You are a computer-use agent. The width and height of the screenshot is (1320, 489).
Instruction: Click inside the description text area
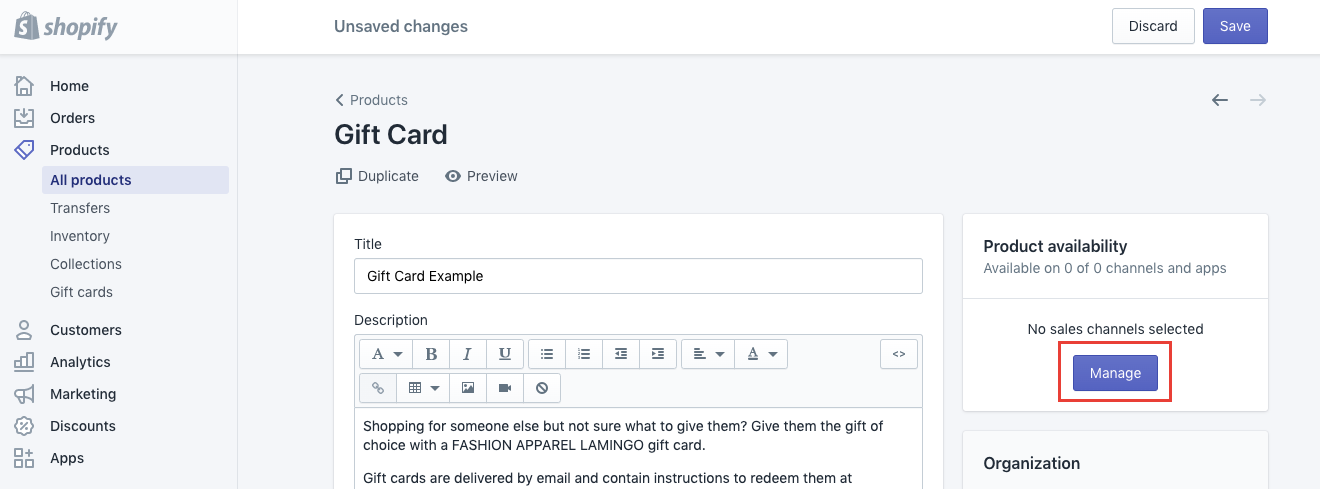(x=638, y=448)
